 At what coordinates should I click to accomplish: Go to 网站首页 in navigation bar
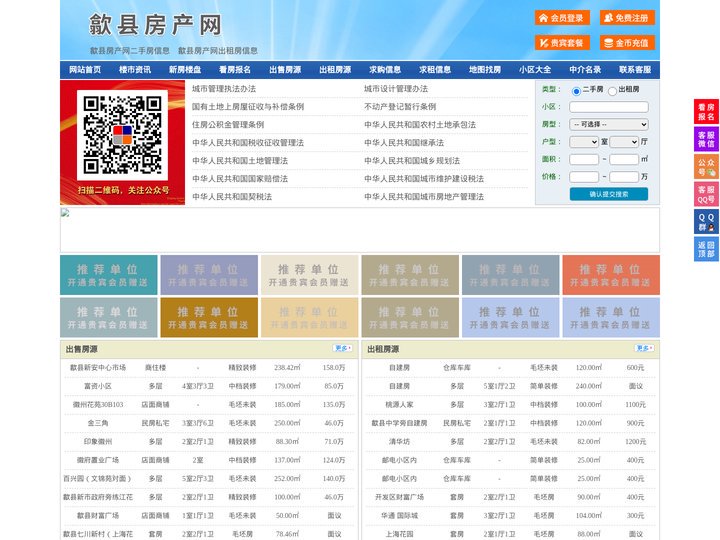coord(85,70)
